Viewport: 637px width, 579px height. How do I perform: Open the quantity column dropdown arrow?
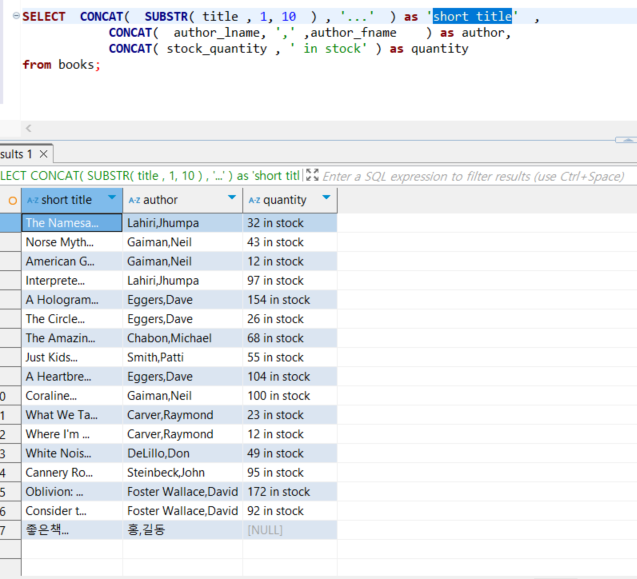point(326,197)
